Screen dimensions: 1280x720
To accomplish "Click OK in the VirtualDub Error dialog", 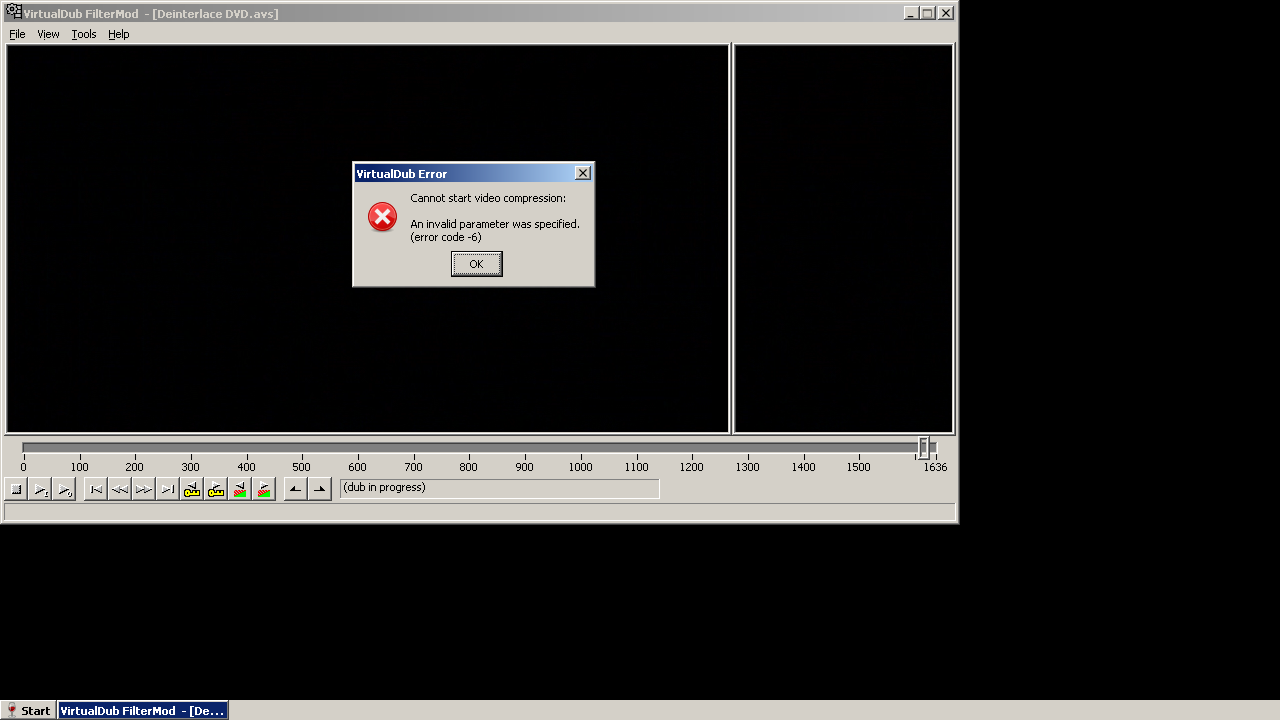I will coord(476,264).
